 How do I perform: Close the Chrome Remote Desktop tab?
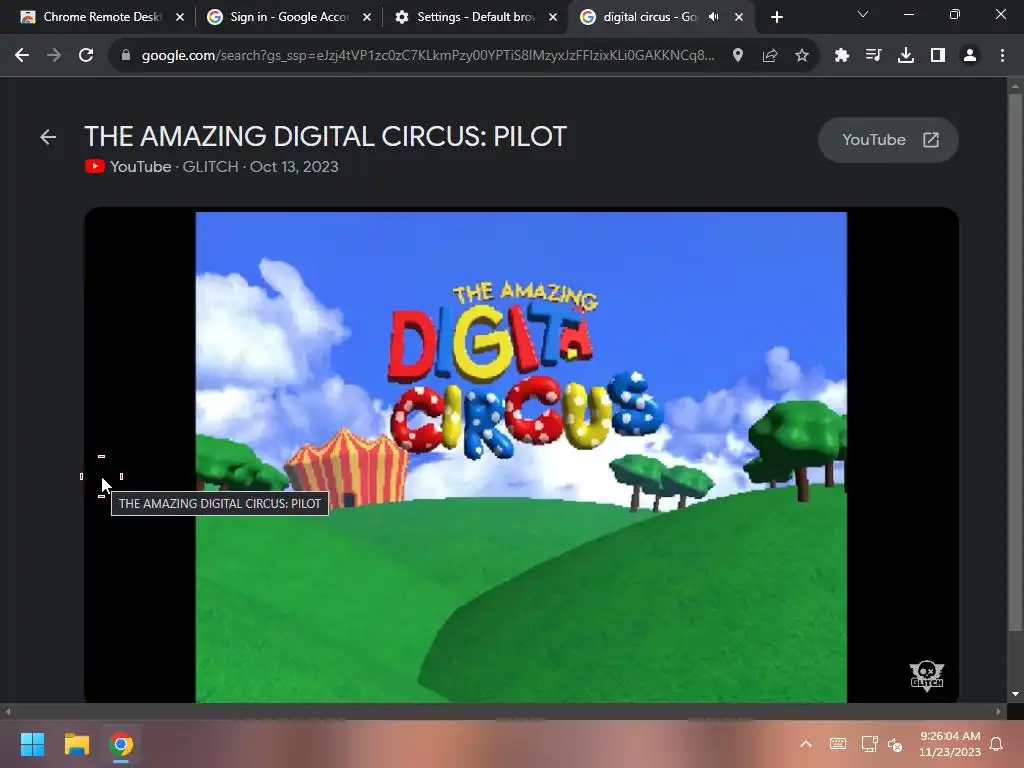coord(180,17)
